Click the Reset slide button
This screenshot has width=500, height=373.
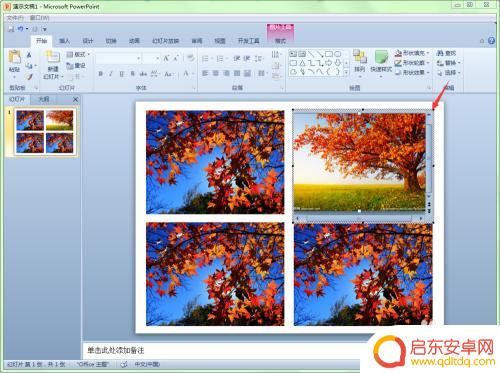(76, 65)
